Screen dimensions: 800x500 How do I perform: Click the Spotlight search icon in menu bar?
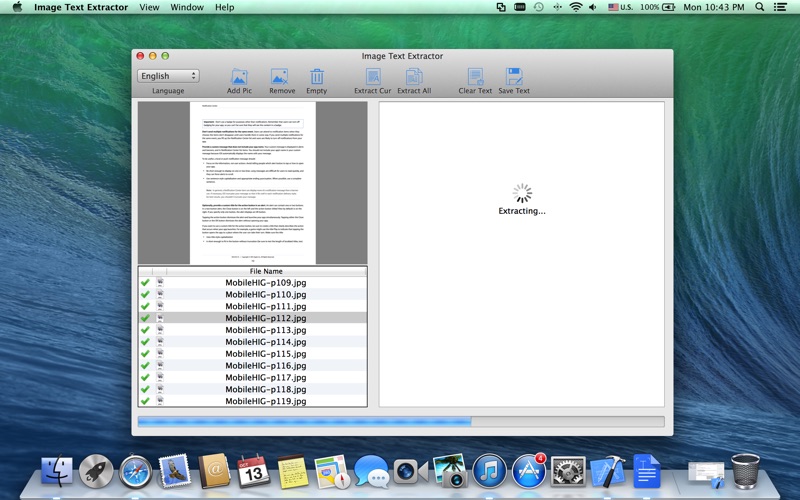pos(760,7)
